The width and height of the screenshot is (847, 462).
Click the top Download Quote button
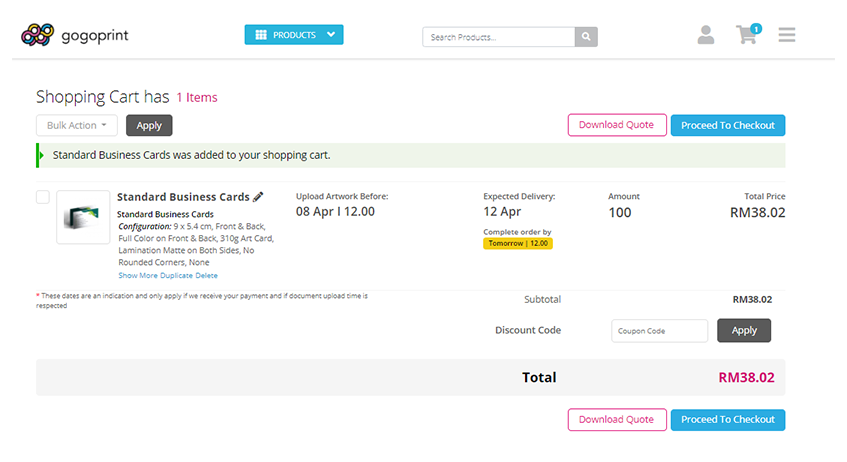click(616, 125)
